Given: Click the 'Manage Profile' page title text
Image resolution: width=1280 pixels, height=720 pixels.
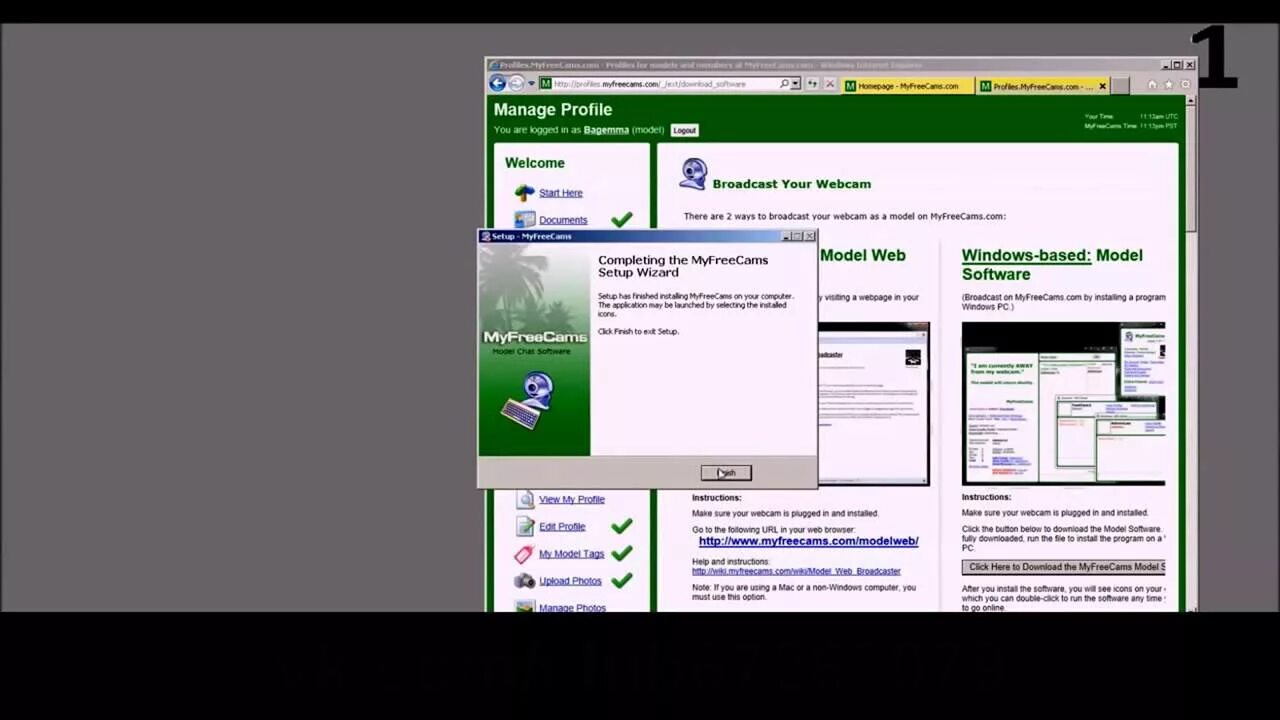Looking at the screenshot, I should pos(553,109).
